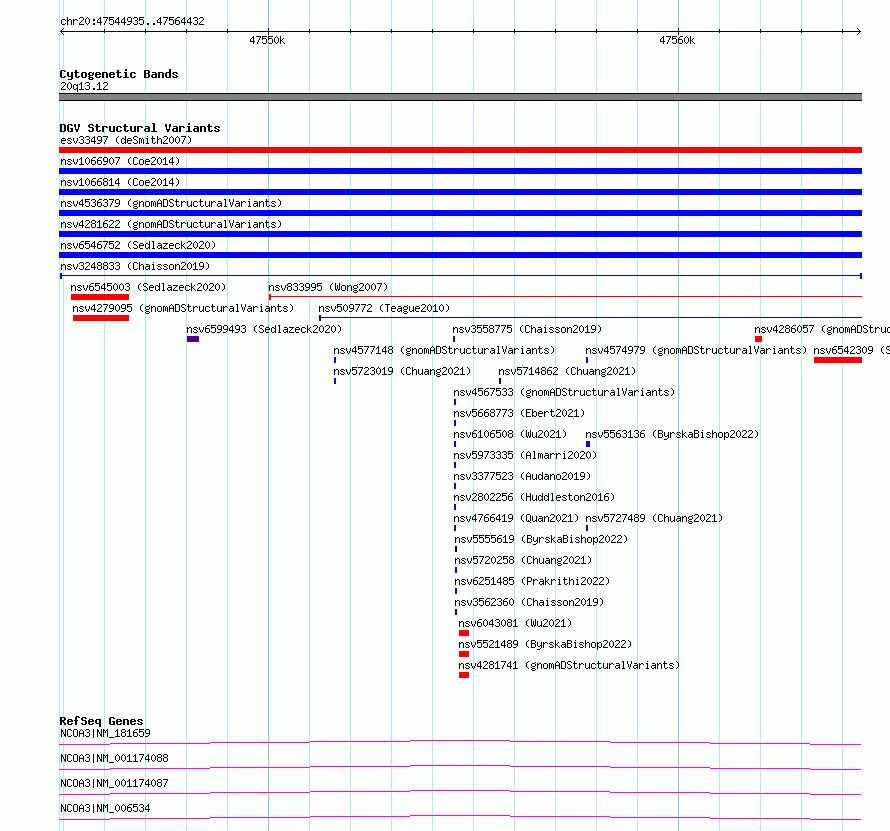Click the esv33497 (deSmith2007) variant label
890x831 pixels.
[126, 140]
